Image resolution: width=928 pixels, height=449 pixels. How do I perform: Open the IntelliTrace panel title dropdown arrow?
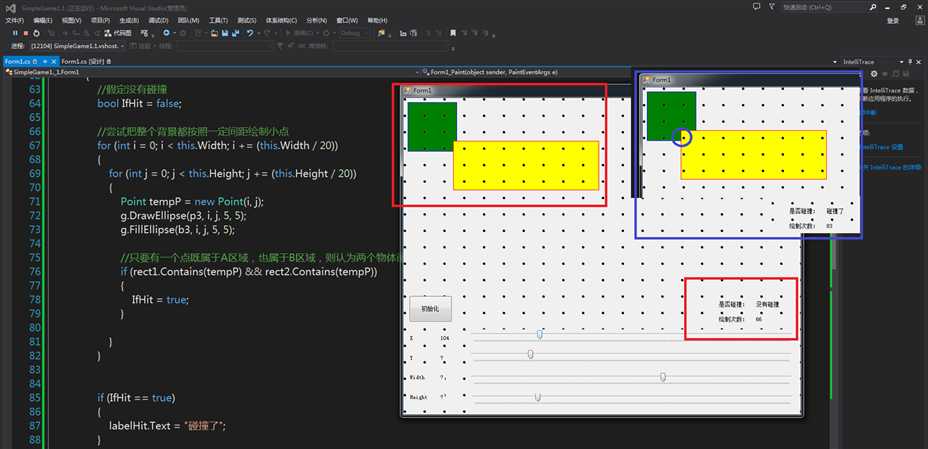click(901, 62)
